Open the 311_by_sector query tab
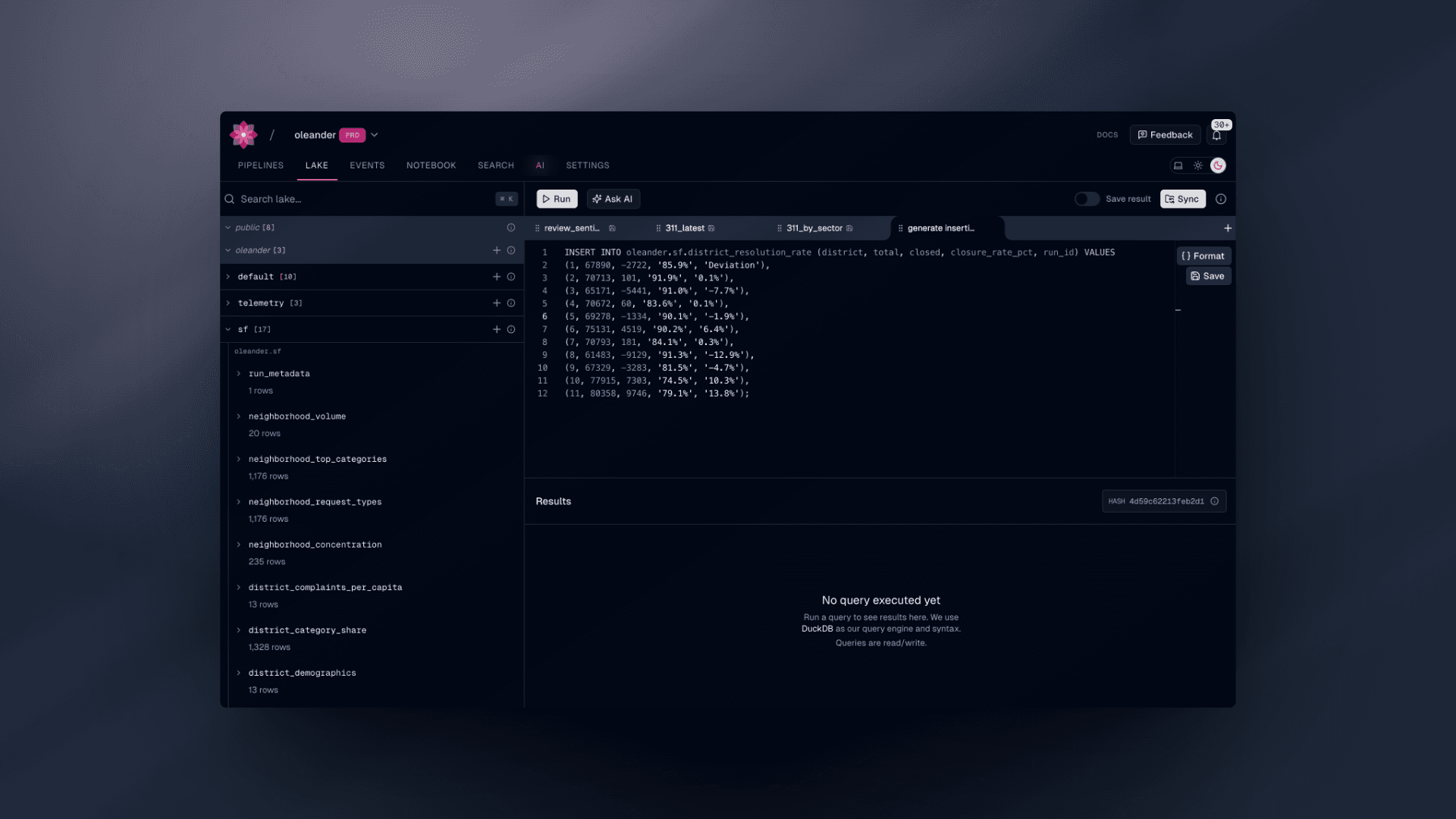This screenshot has width=1456, height=819. pos(814,227)
